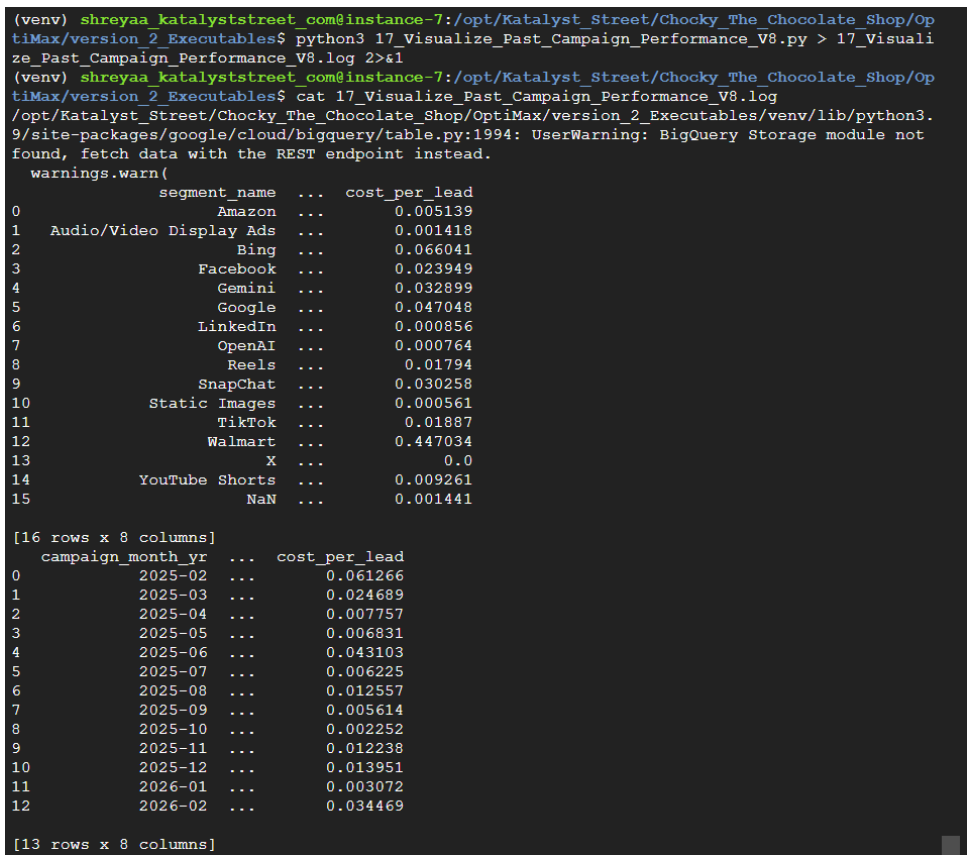
Task: Click the month '2025-04'
Action: 173,615
